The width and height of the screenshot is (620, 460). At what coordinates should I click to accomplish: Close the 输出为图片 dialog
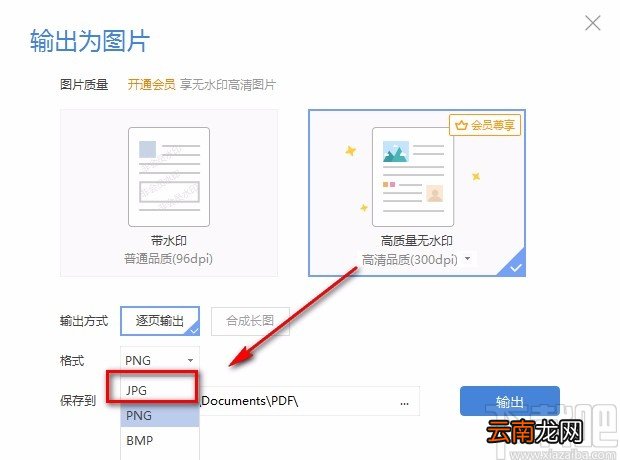(593, 23)
